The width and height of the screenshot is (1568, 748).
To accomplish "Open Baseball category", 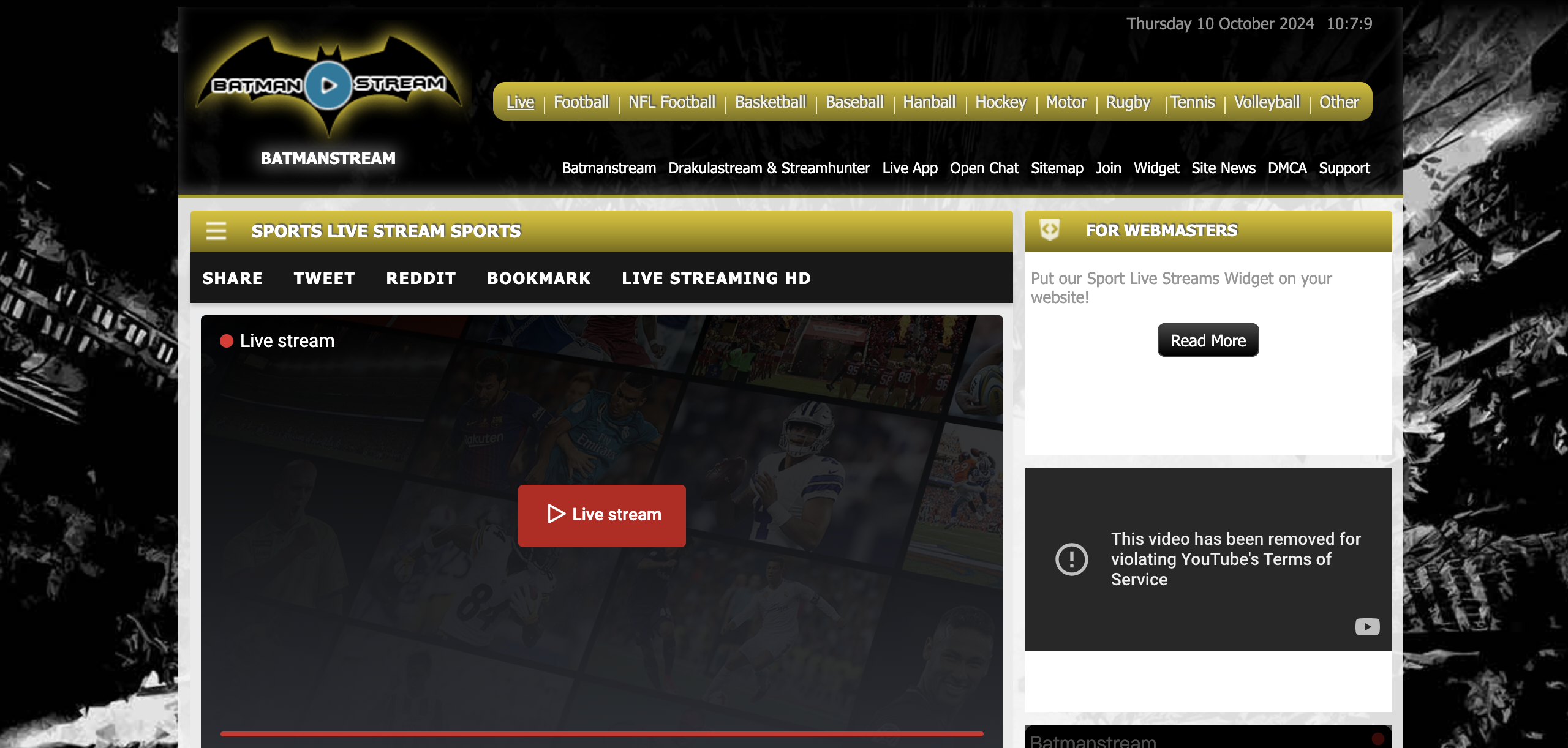I will pyautogui.click(x=854, y=102).
